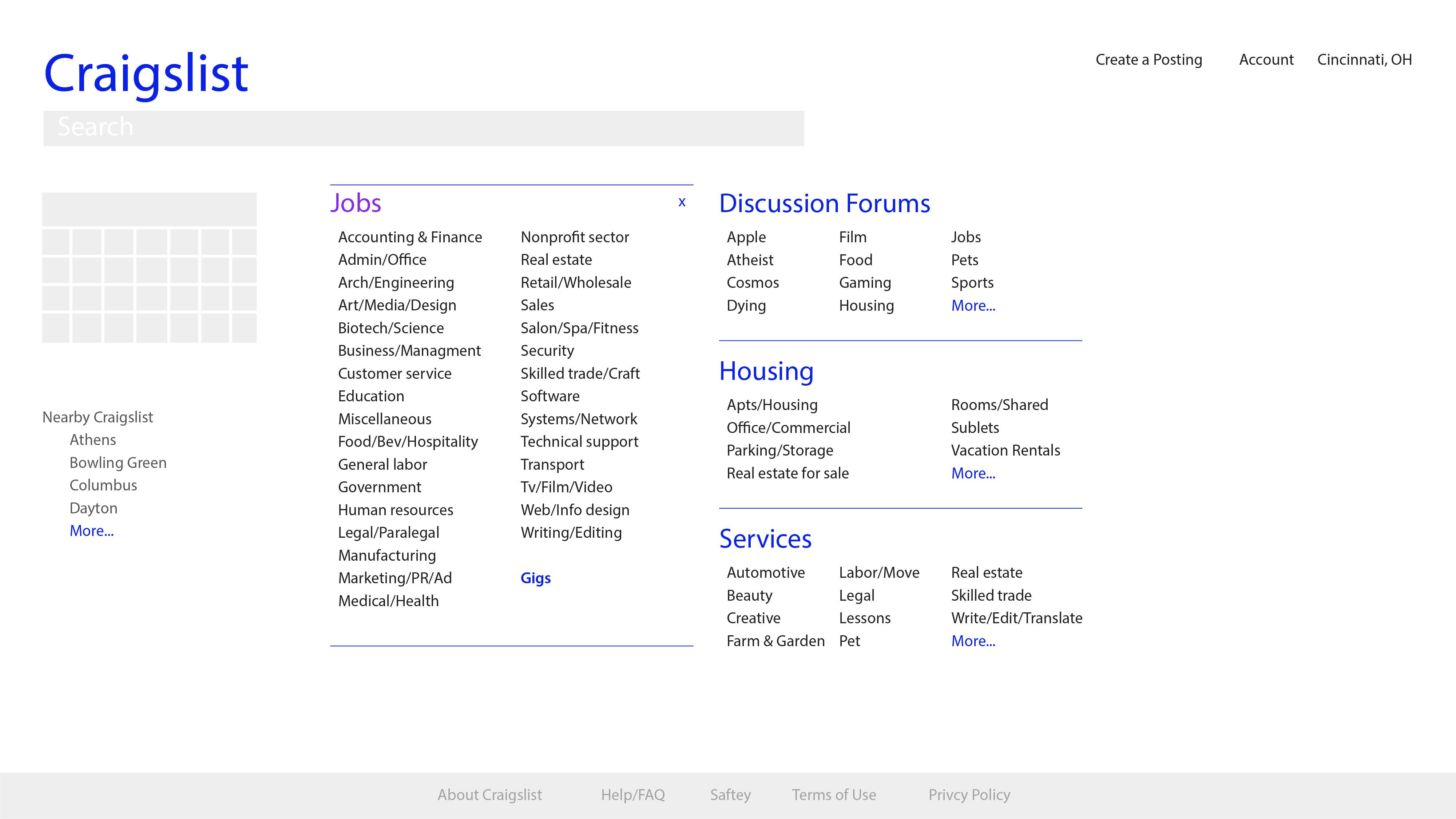Browse Rooms/Shared listings

click(x=999, y=405)
